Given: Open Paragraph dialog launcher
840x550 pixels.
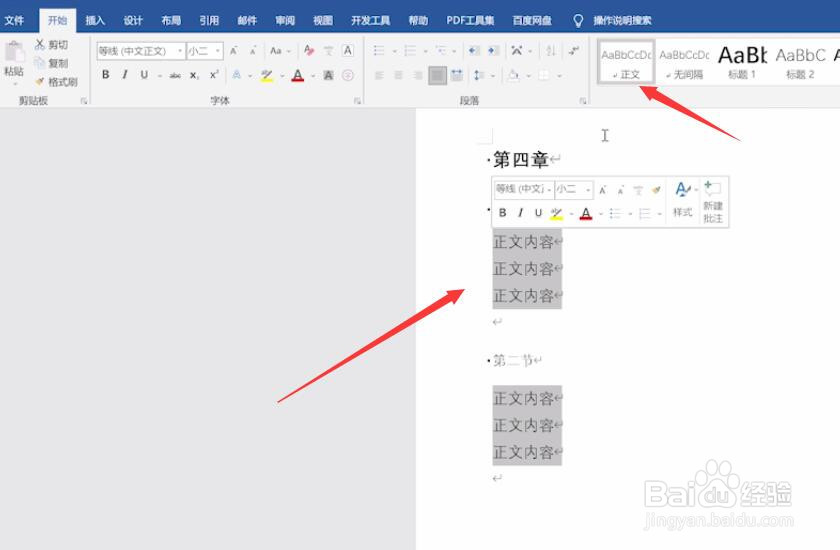Looking at the screenshot, I should pos(583,101).
